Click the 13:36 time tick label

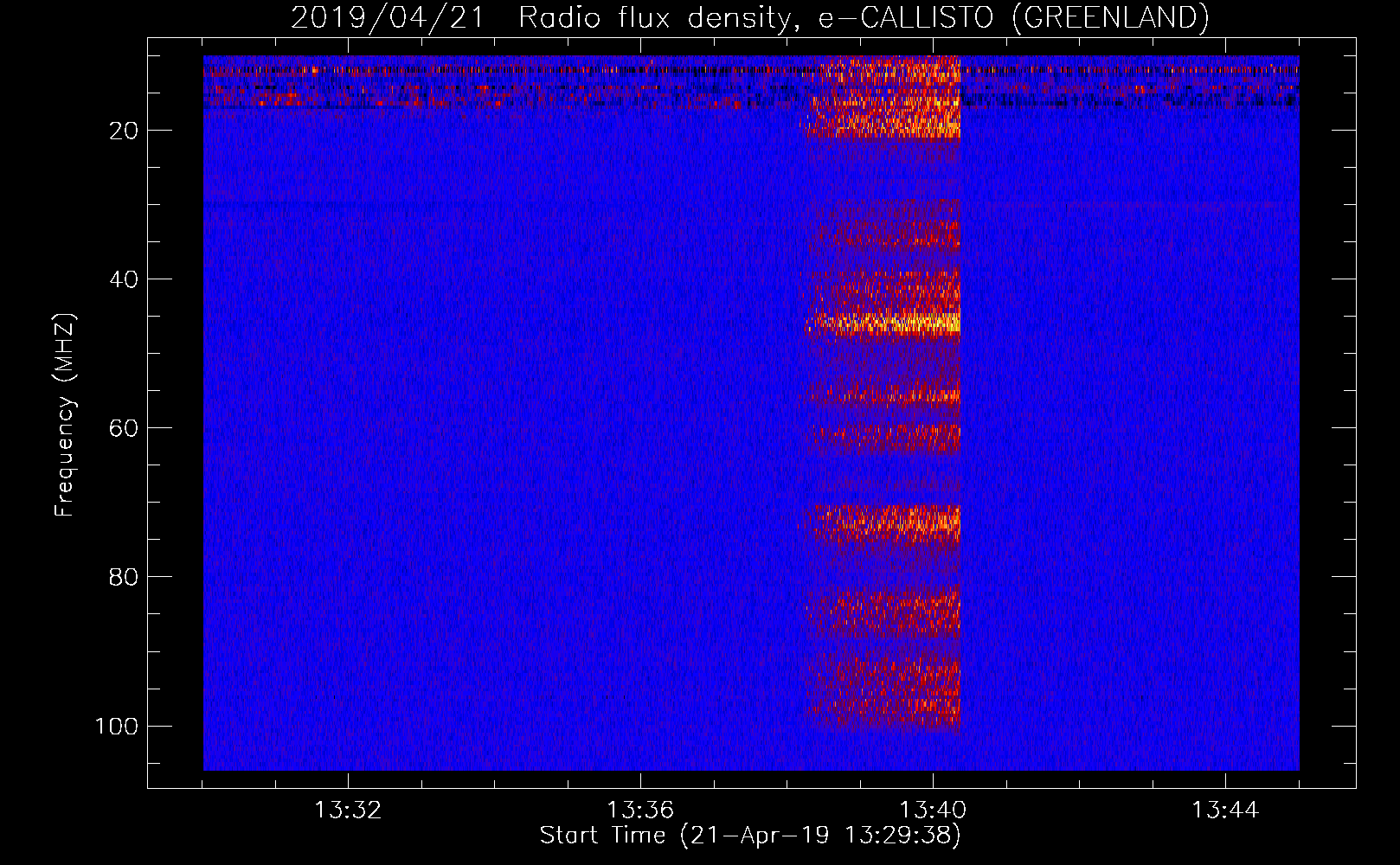pos(640,811)
